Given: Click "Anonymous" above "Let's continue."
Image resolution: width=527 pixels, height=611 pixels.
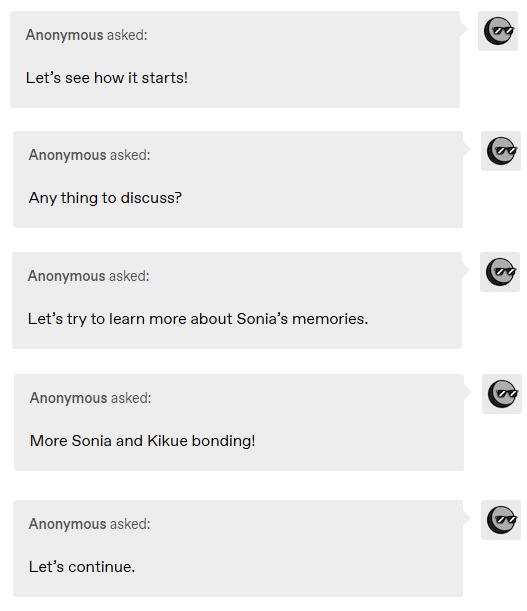Looking at the screenshot, I should click(x=67, y=524).
